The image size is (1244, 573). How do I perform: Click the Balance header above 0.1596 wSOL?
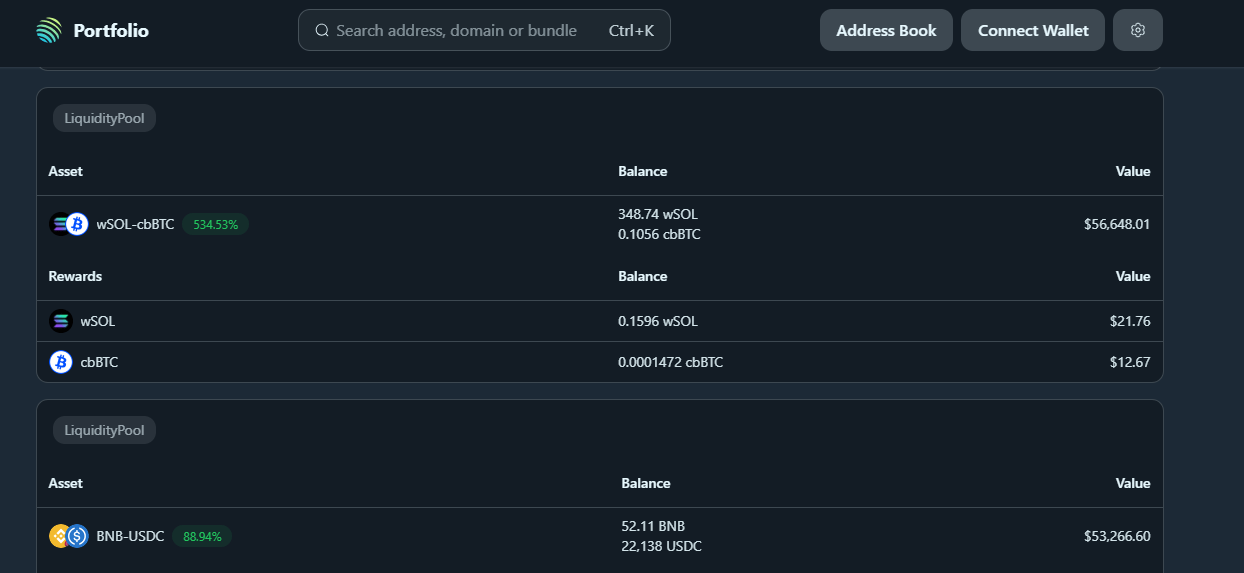pyautogui.click(x=642, y=276)
